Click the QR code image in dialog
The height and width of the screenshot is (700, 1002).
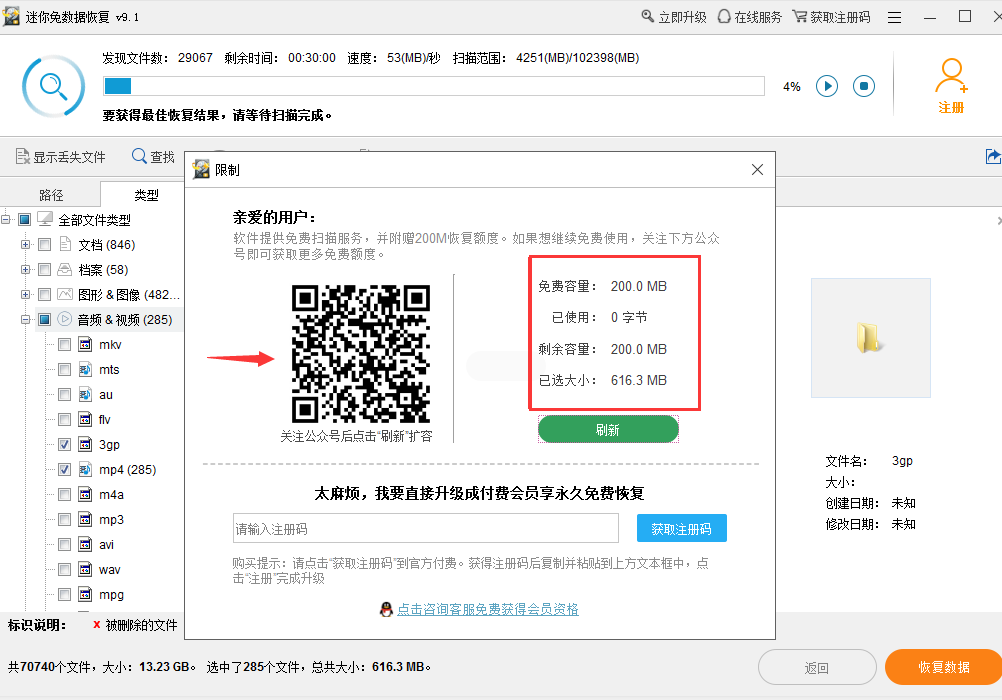tap(360, 354)
